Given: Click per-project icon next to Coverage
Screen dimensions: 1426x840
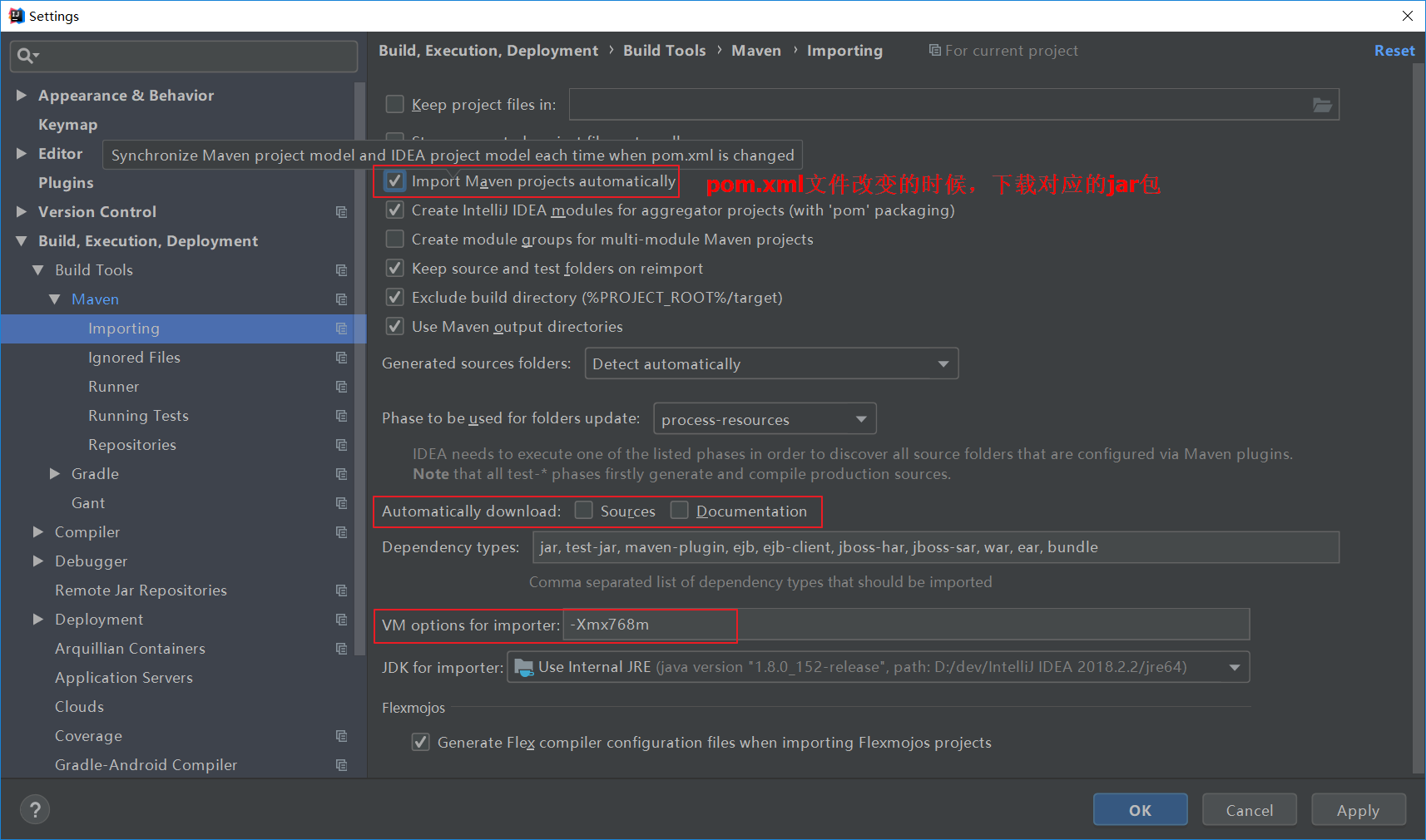Looking at the screenshot, I should pyautogui.click(x=341, y=736).
